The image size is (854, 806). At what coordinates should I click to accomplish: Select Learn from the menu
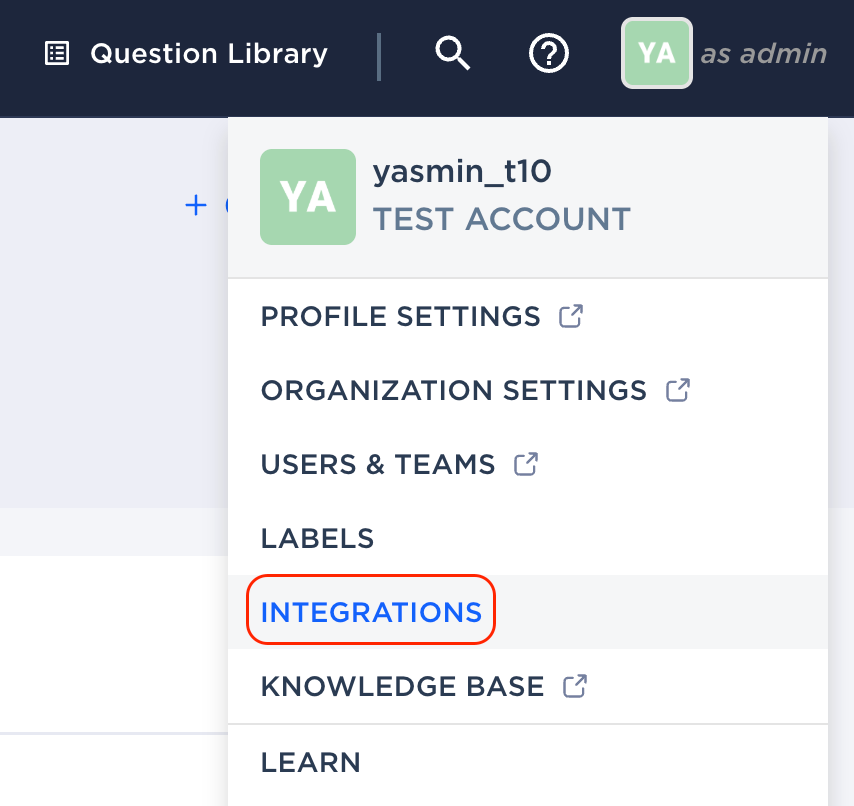click(310, 762)
